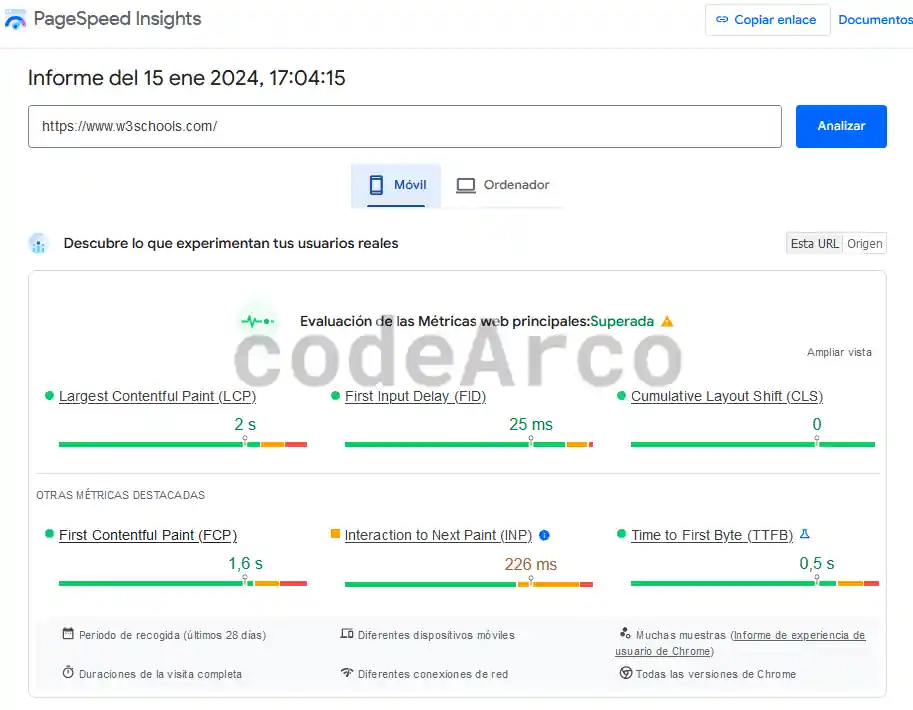This screenshot has width=913, height=710.
Task: Click the green status dot for FCP
Action: [49, 534]
